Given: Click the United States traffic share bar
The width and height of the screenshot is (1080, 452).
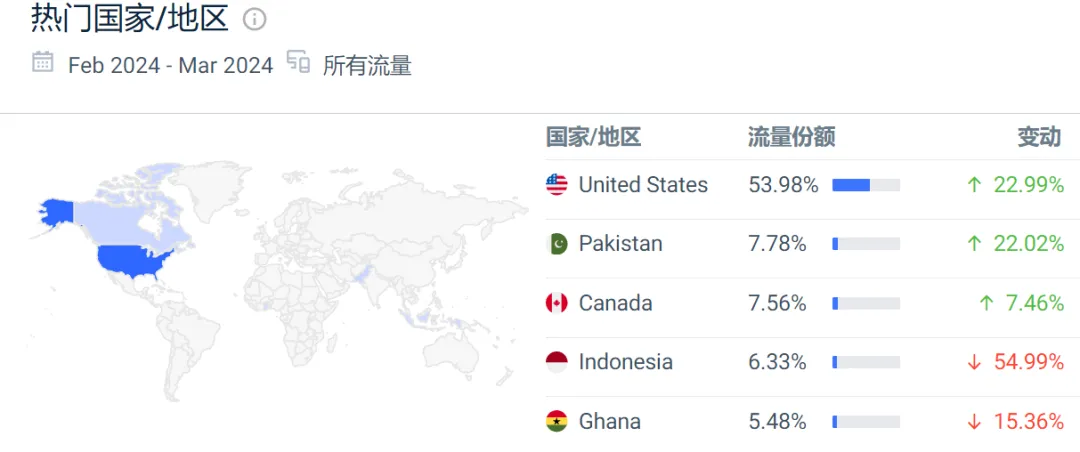Looking at the screenshot, I should coord(866,185).
